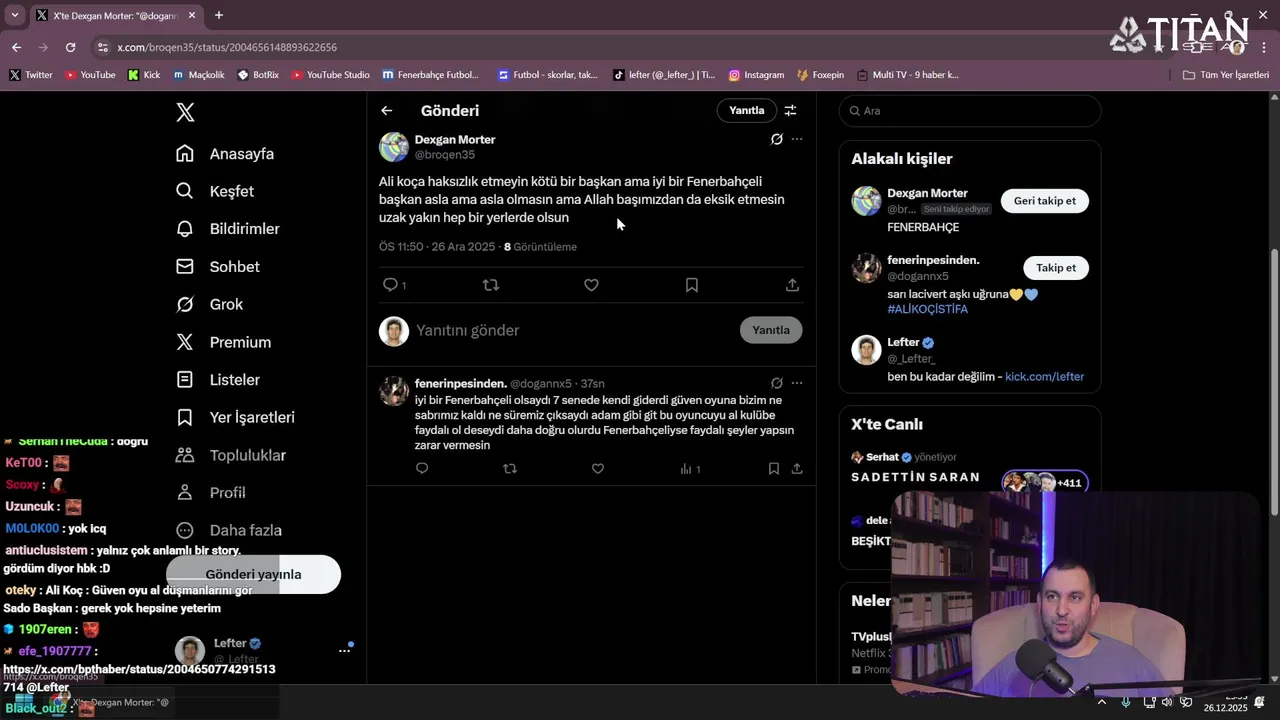The image size is (1280, 720).
Task: Open YouTube bookmark
Action: pyautogui.click(x=89, y=75)
